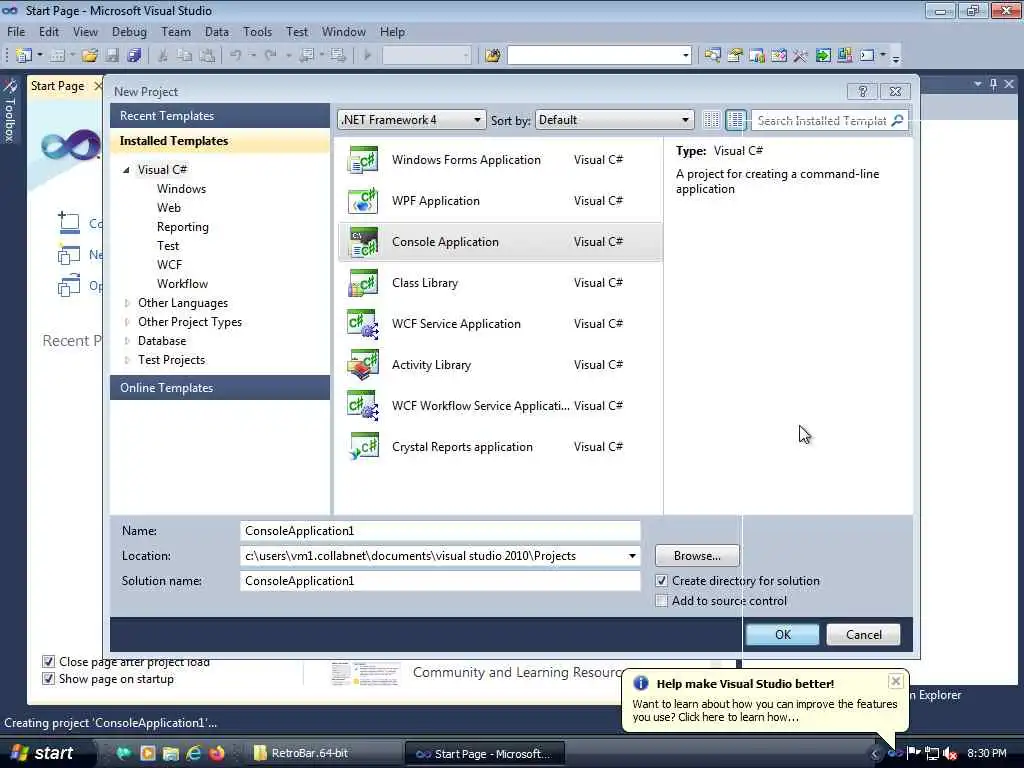The width and height of the screenshot is (1024, 768).
Task: Open the Location path dropdown arrow
Action: click(632, 556)
